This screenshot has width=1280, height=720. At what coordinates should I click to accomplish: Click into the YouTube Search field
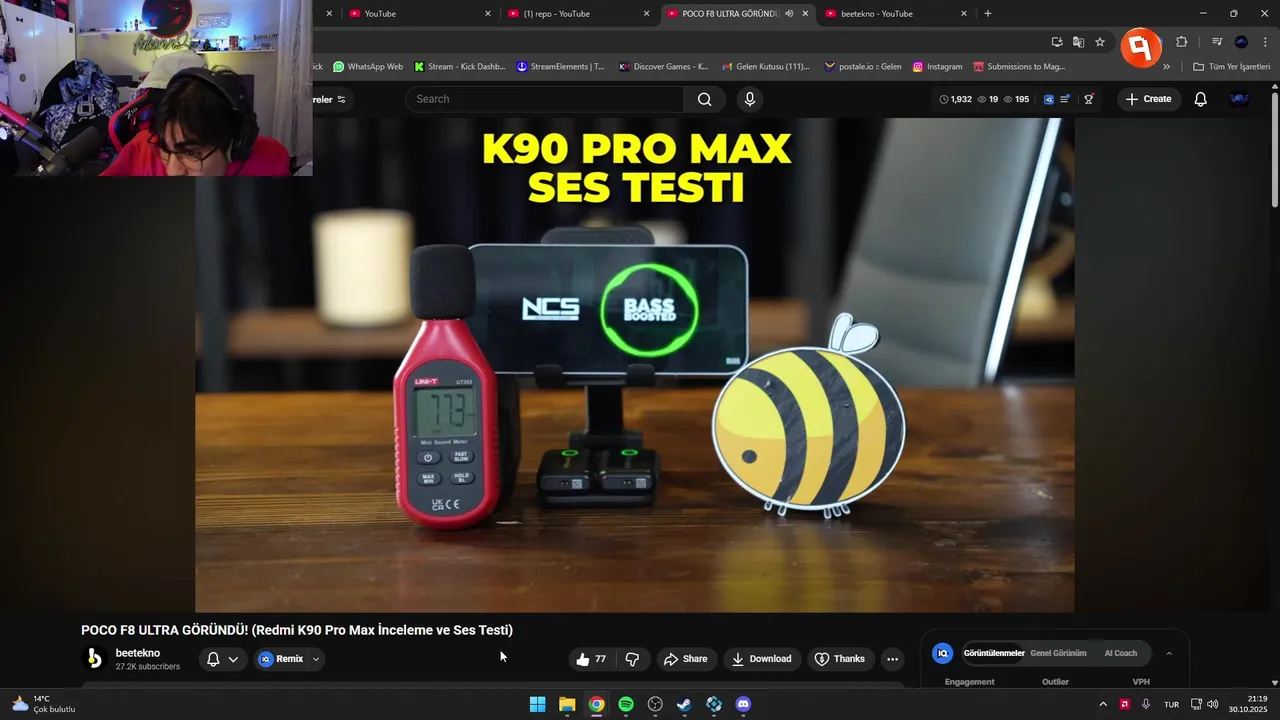(545, 99)
